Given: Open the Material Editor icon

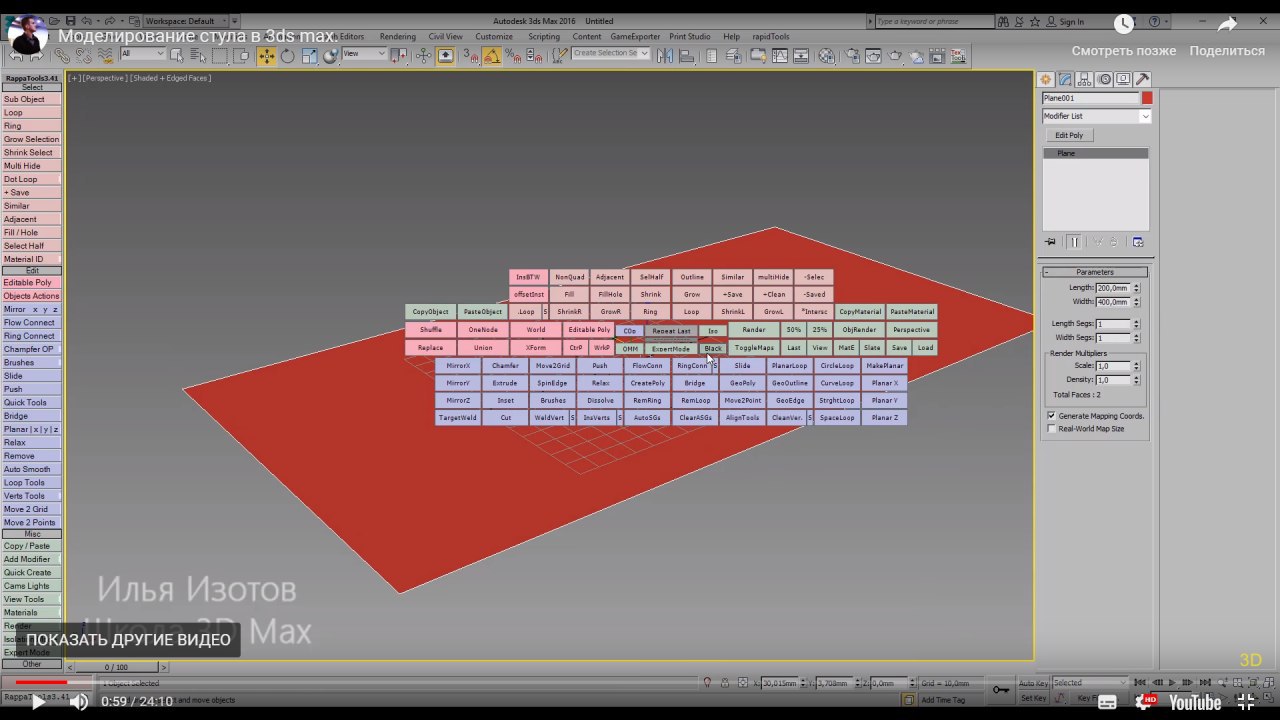Looking at the screenshot, I should [826, 56].
